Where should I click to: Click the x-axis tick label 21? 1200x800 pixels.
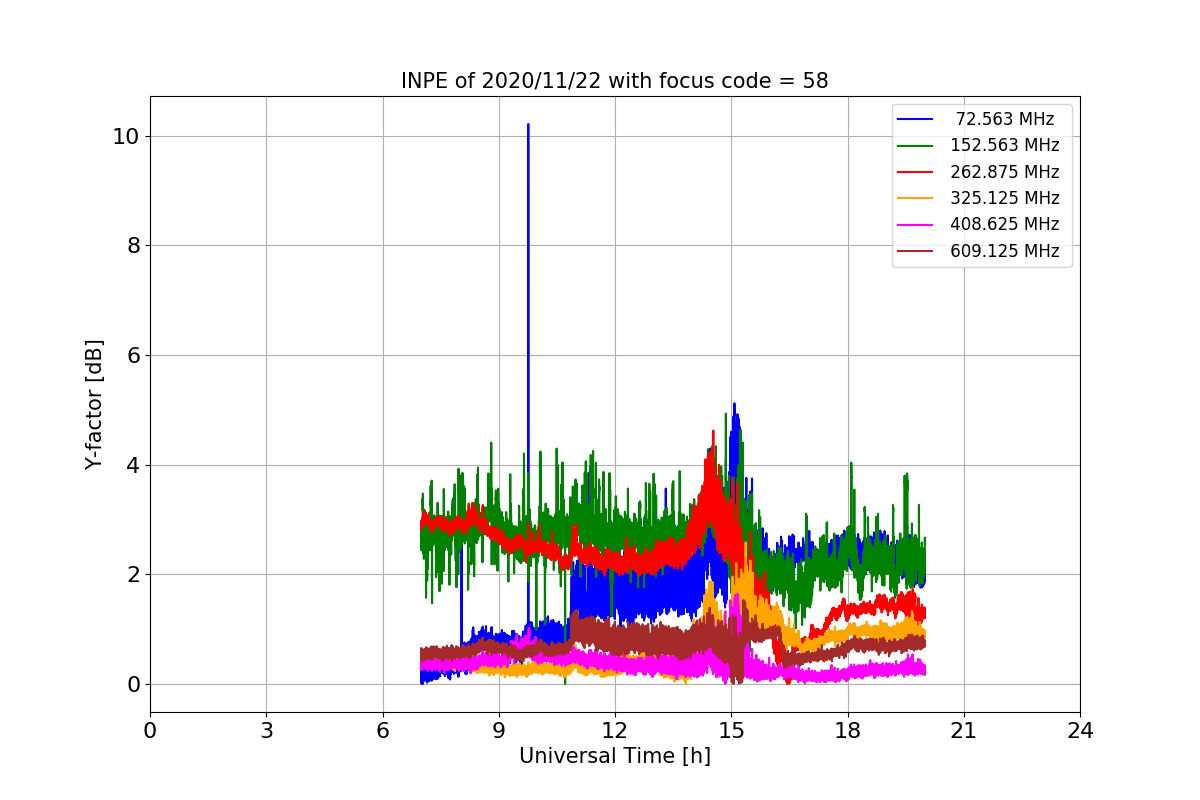pyautogui.click(x=964, y=730)
